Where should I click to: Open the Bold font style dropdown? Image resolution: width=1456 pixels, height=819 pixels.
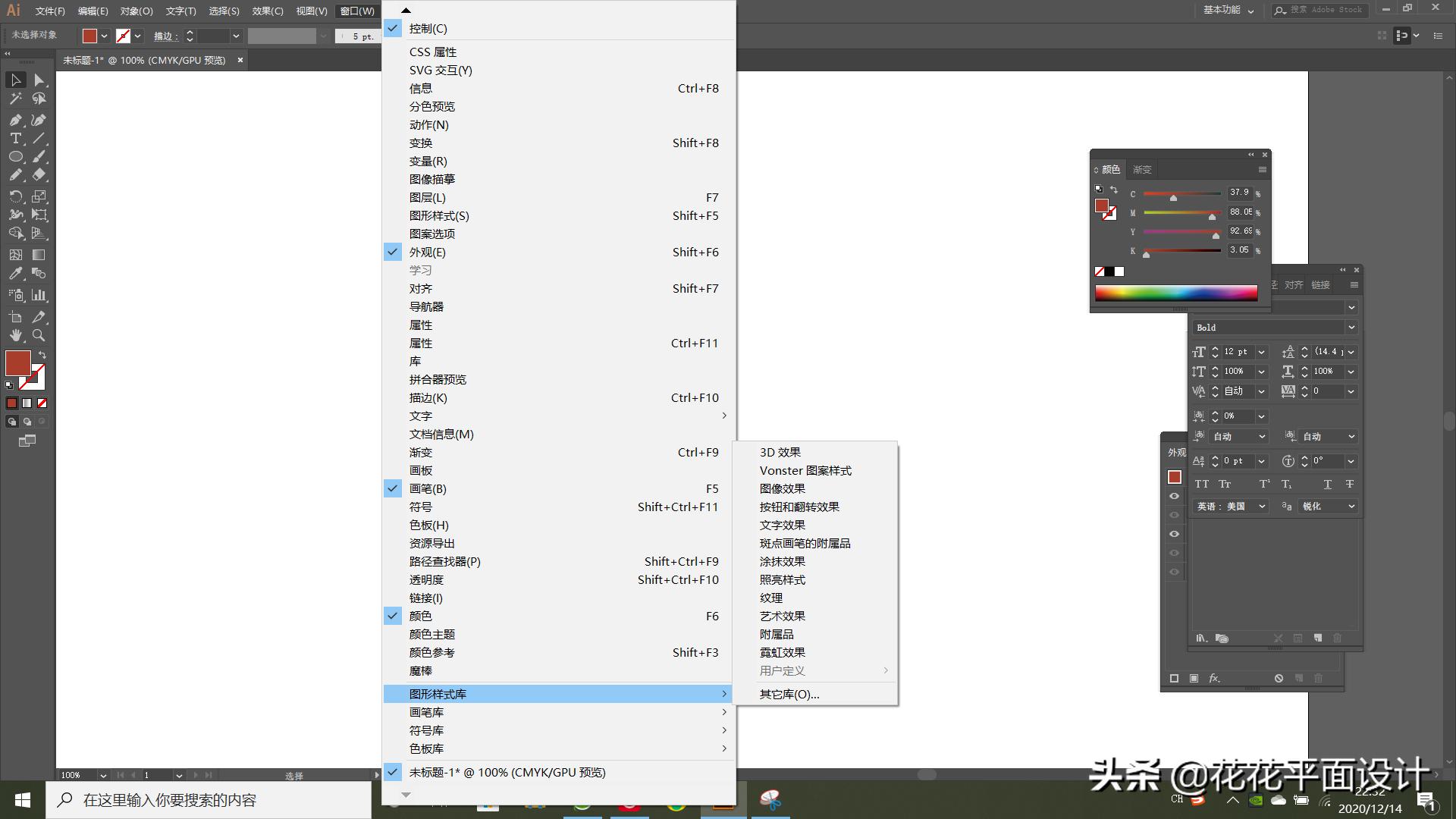pos(1351,327)
